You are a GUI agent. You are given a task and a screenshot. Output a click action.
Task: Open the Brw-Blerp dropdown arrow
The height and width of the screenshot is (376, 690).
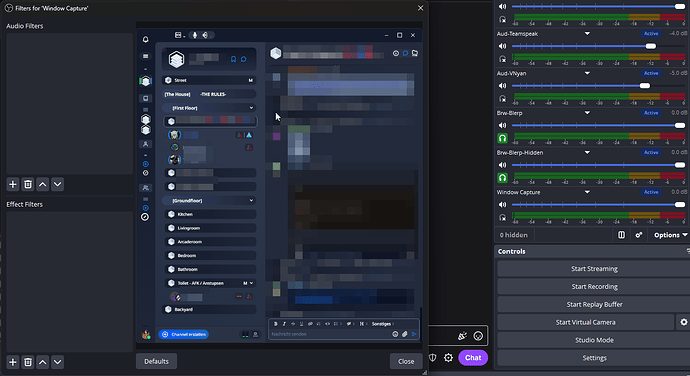click(587, 113)
